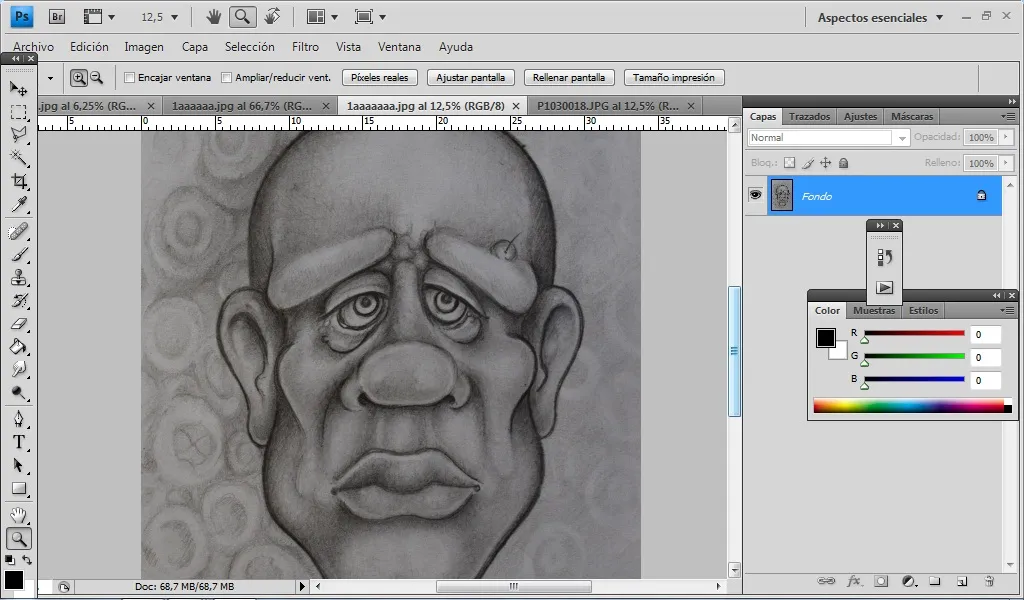Viewport: 1024px width, 600px height.
Task: Open the Actions panel play icon
Action: tap(884, 287)
